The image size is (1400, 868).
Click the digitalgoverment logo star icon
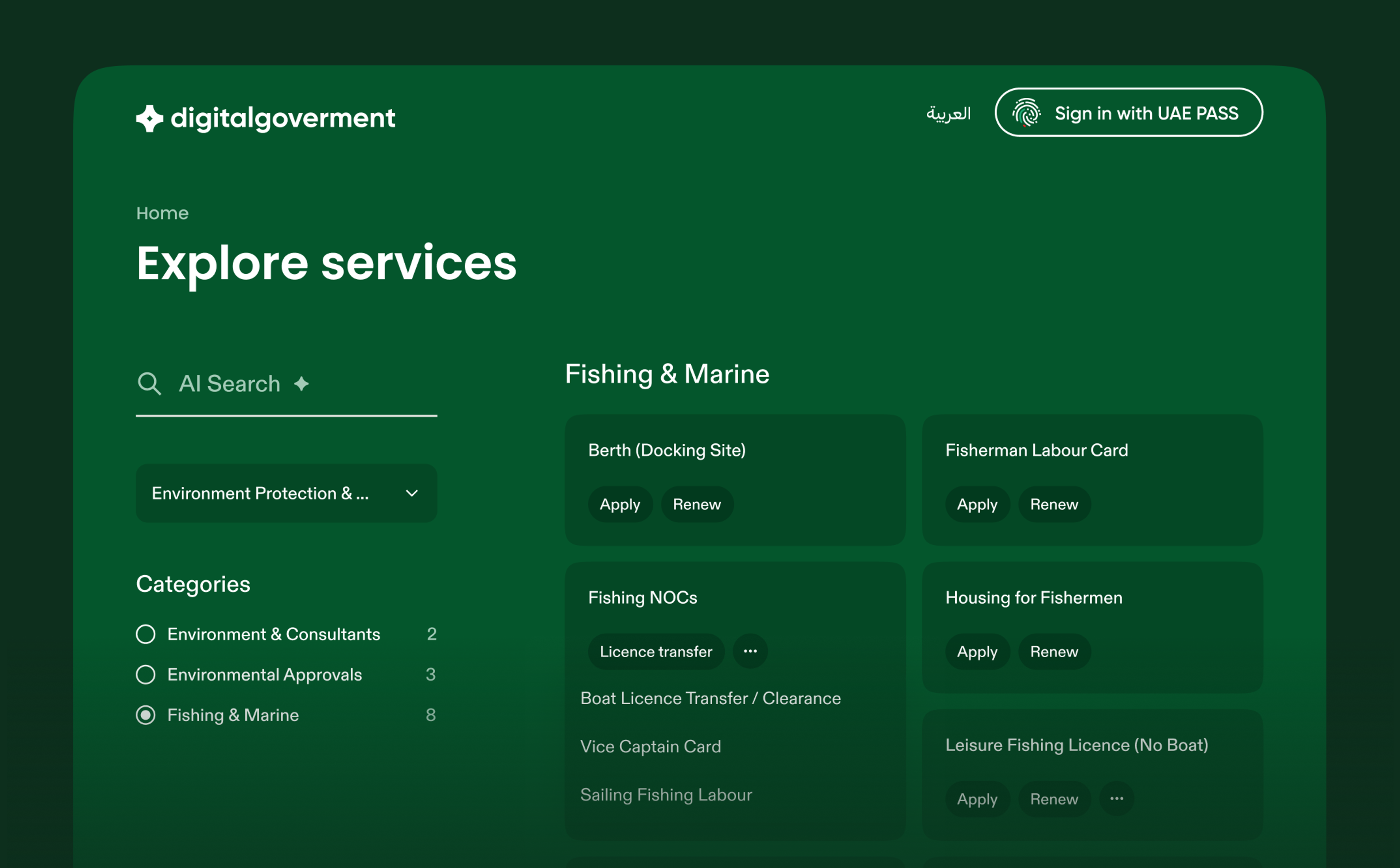point(149,118)
